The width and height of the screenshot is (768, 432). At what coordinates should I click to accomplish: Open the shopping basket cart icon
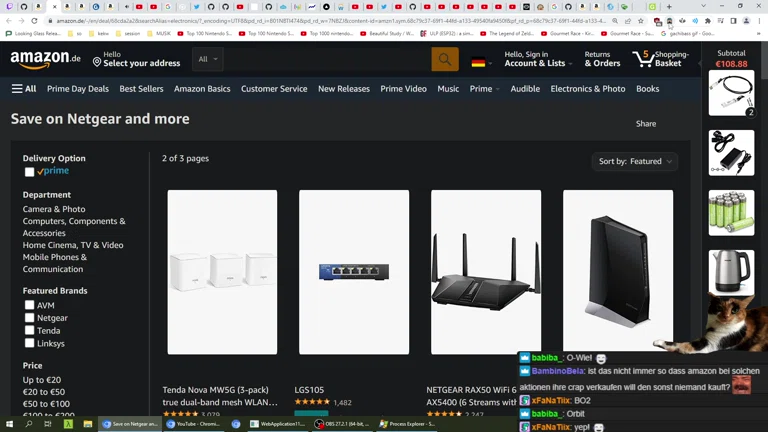point(643,59)
